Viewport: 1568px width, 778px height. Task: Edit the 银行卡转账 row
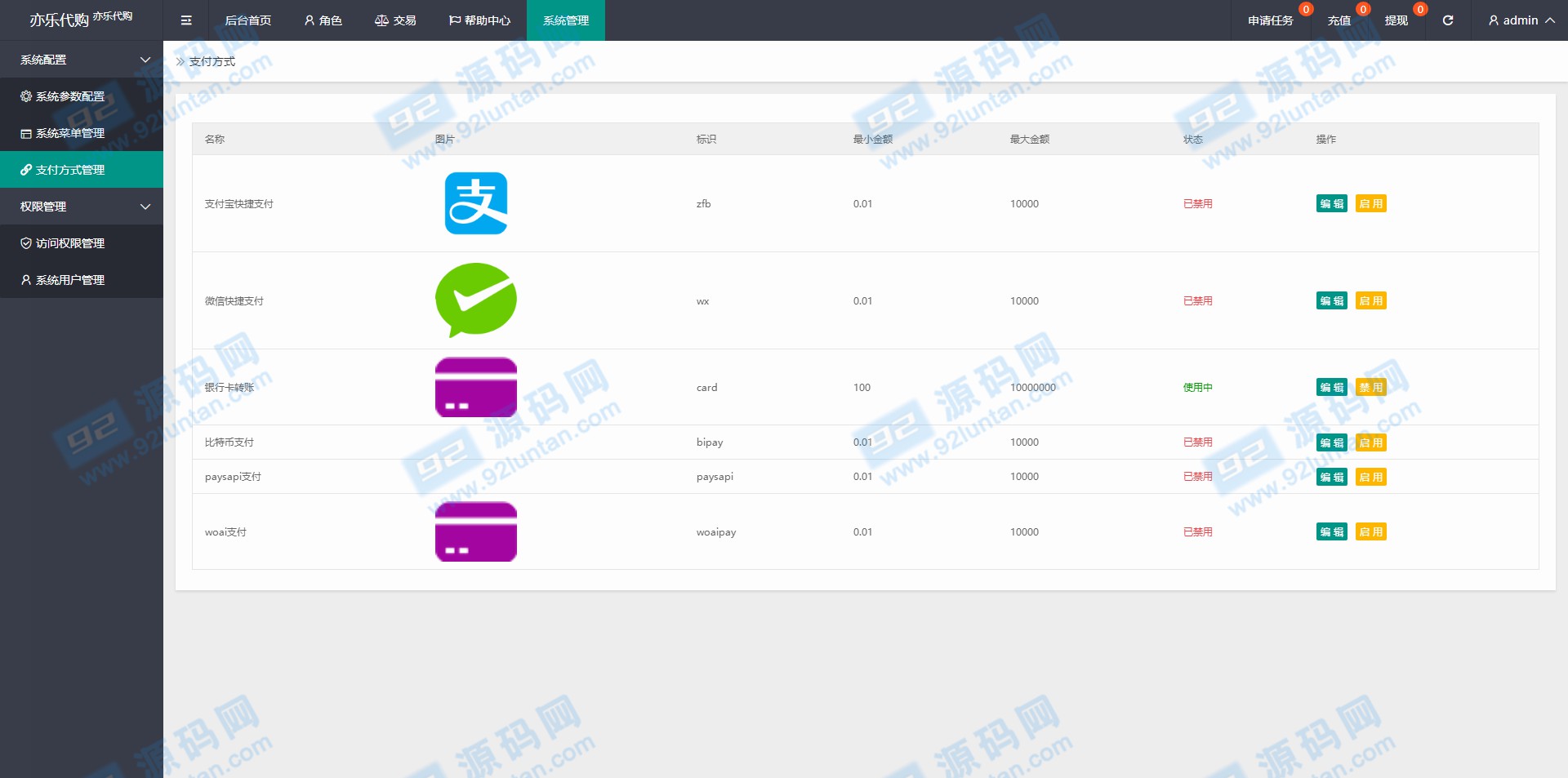click(1332, 387)
